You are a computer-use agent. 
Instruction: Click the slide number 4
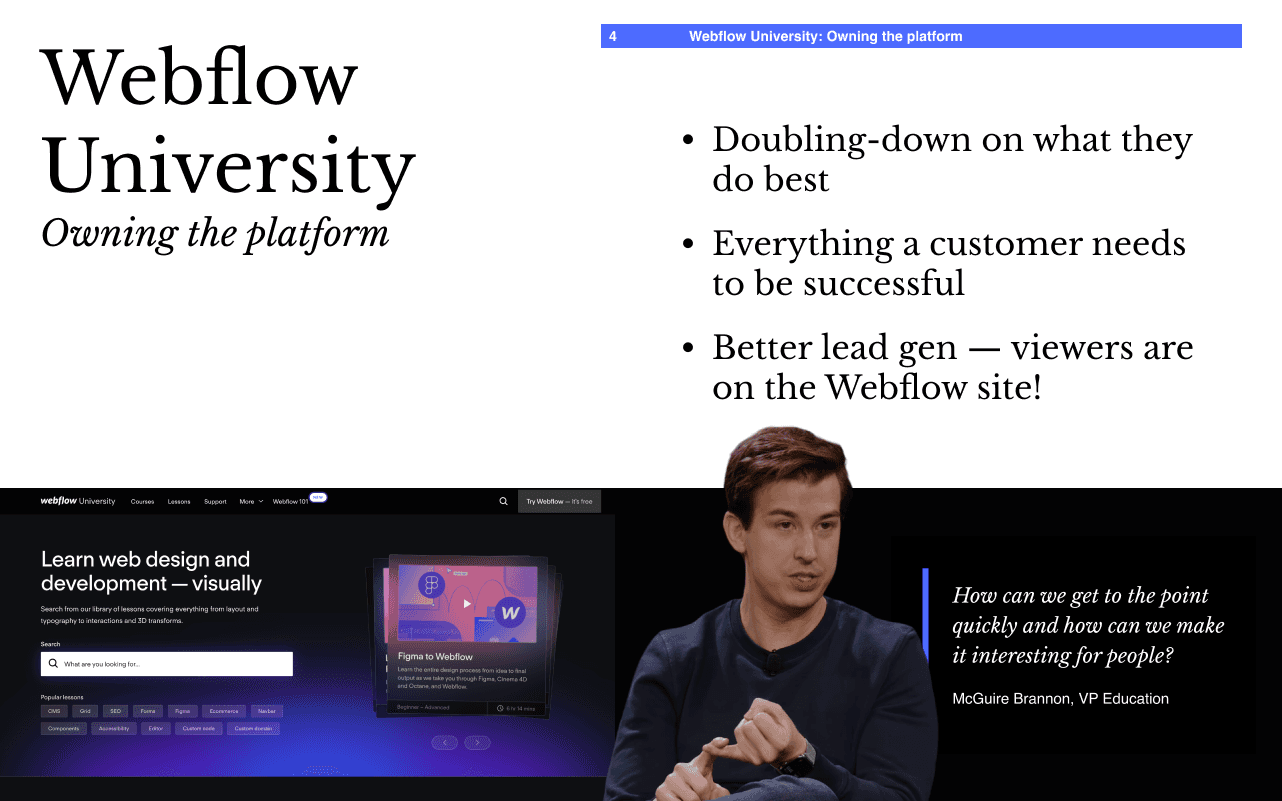pyautogui.click(x=613, y=36)
